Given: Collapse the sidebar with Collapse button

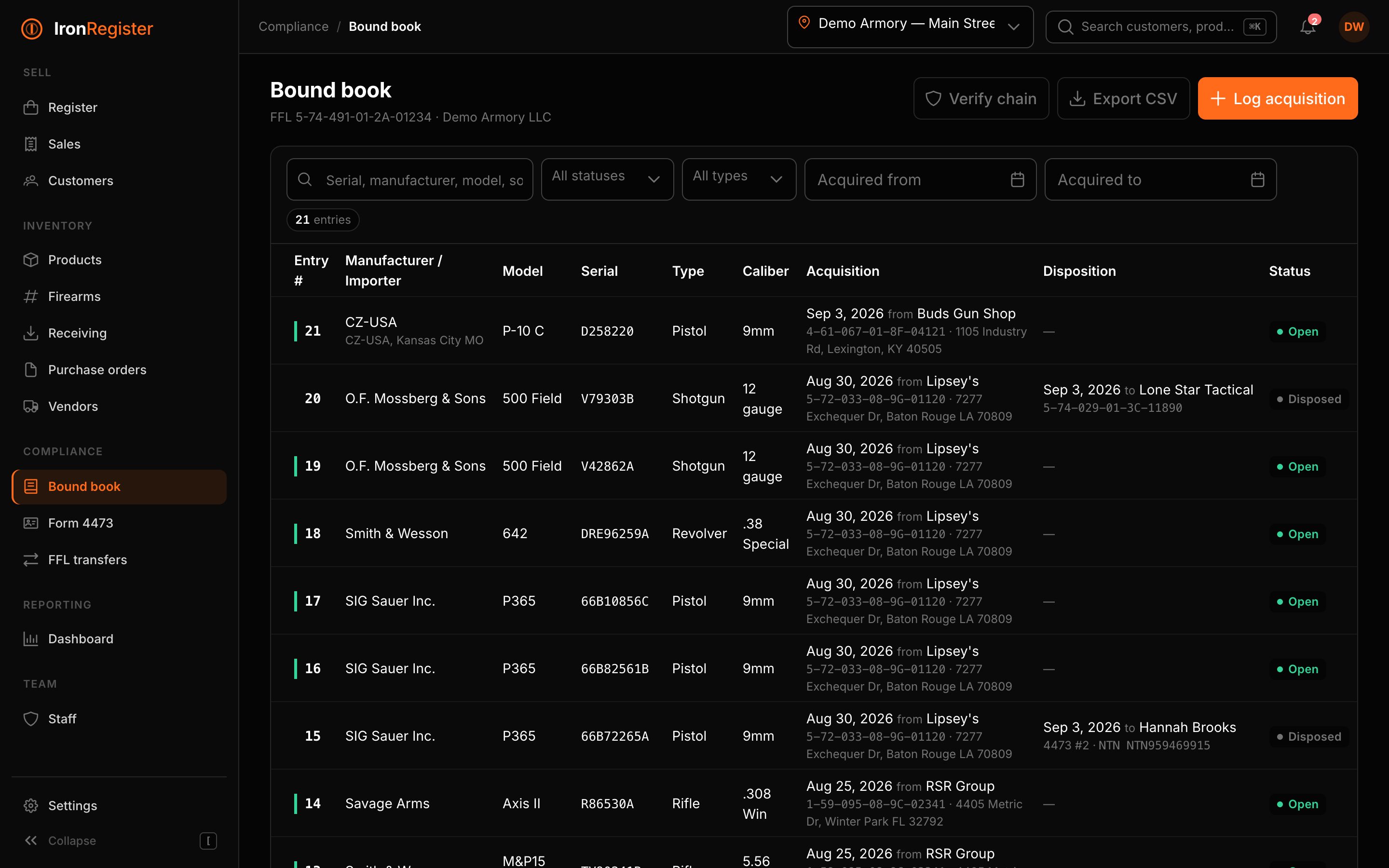Looking at the screenshot, I should pyautogui.click(x=119, y=841).
